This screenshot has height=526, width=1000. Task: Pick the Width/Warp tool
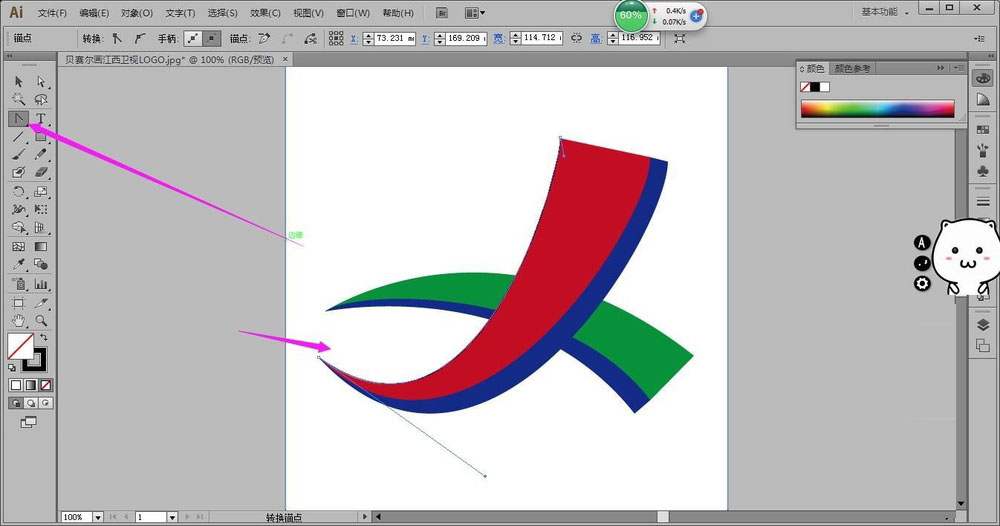point(18,209)
